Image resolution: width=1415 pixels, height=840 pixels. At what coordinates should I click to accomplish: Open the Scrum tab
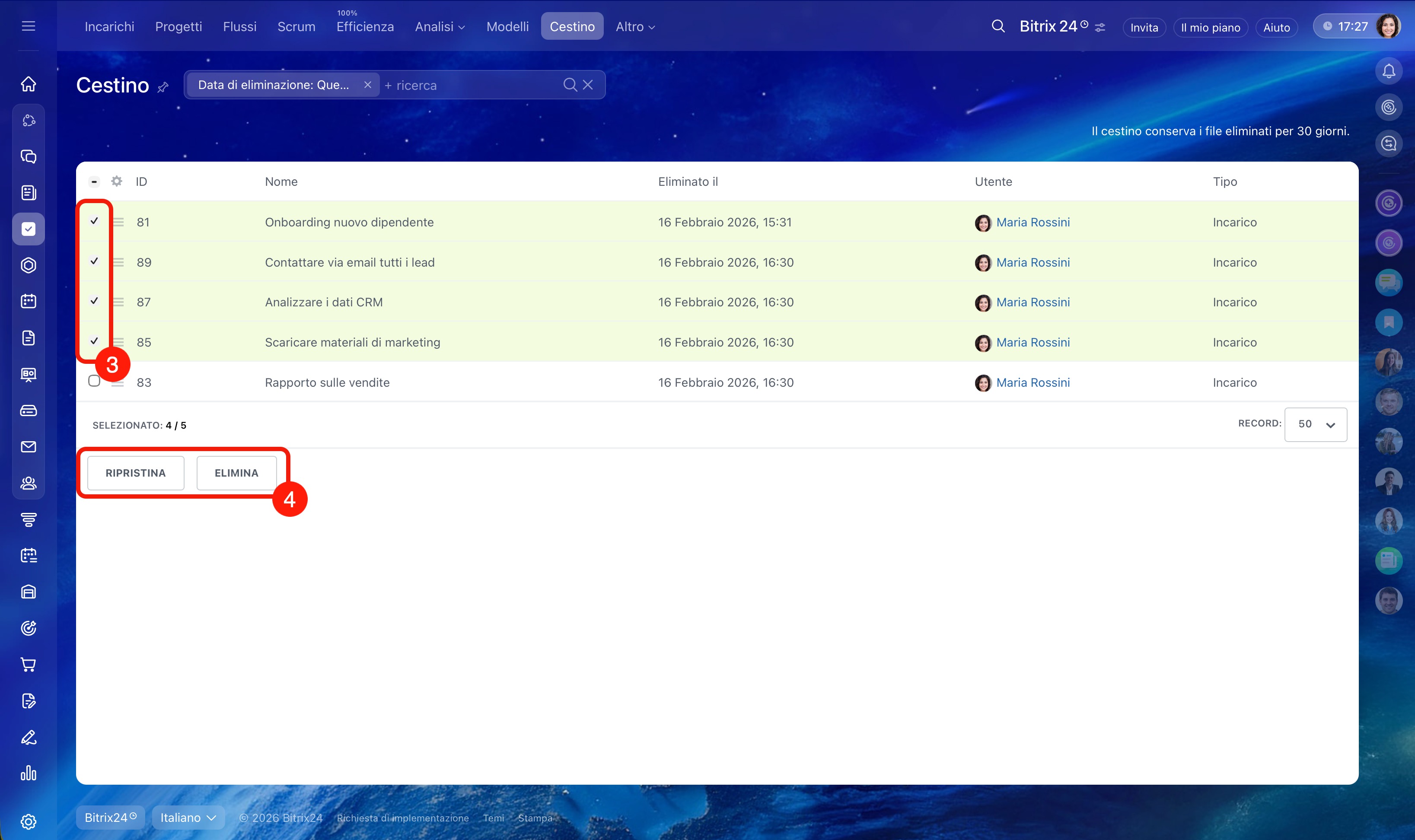point(296,27)
